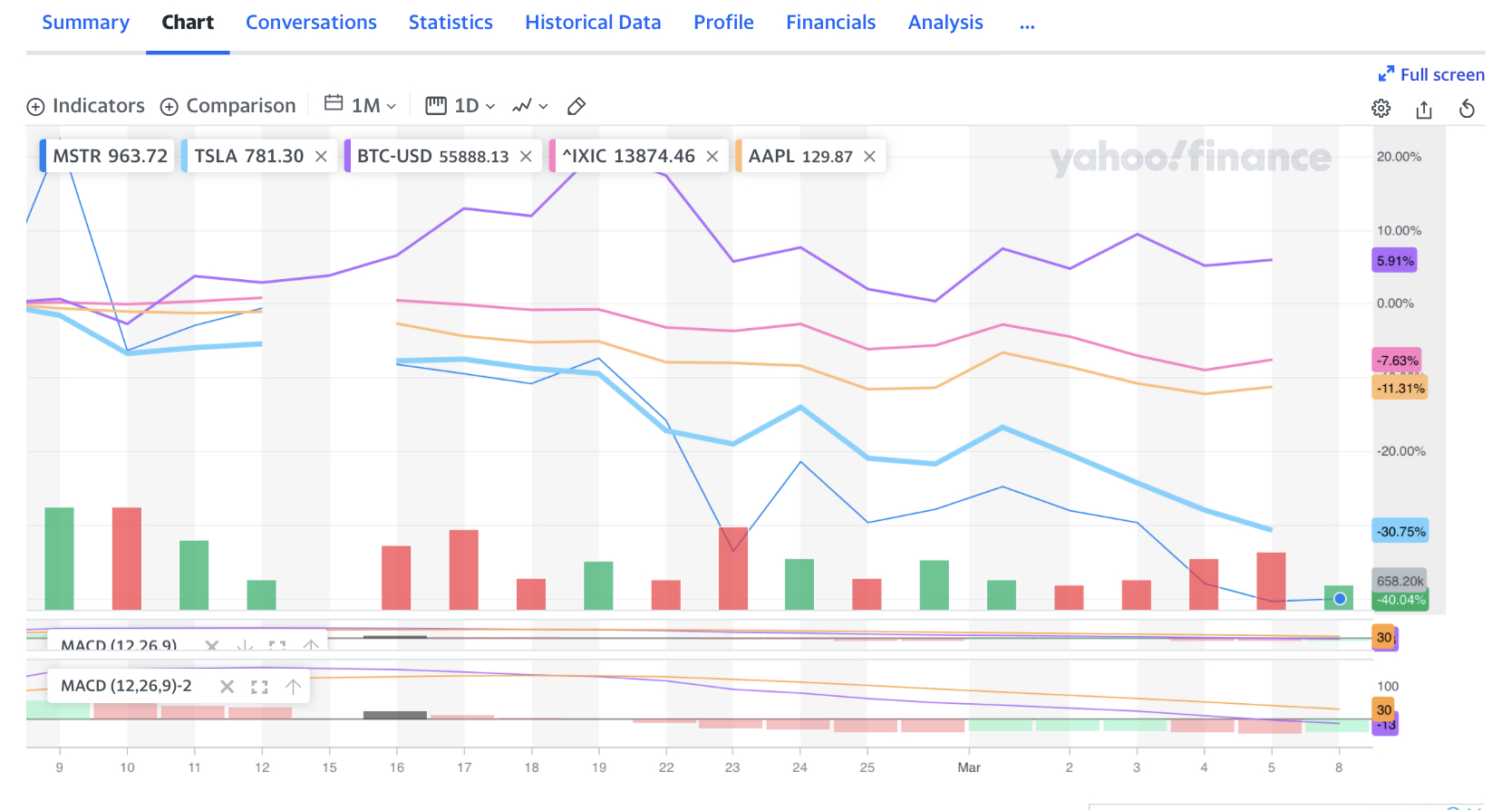The height and width of the screenshot is (810, 1512).
Task: Click the purple 5.91% price label
Action: coord(1395,261)
